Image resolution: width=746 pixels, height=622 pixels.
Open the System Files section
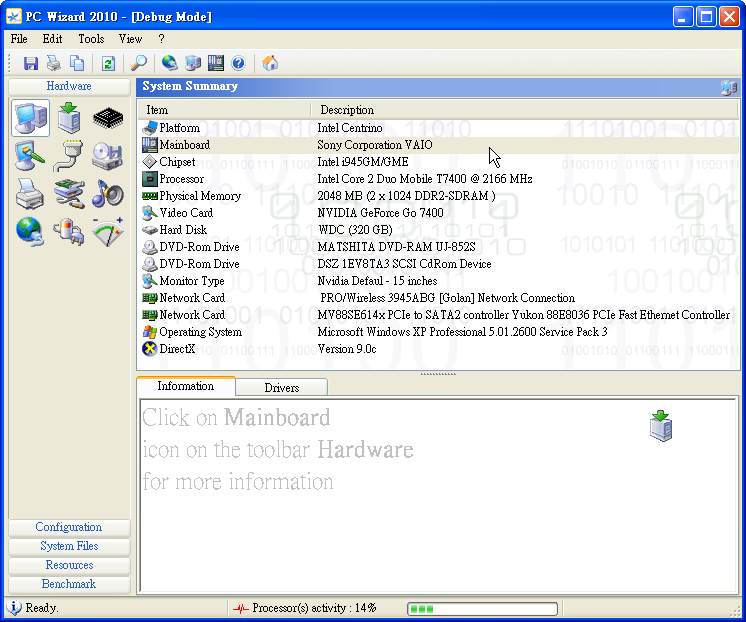click(69, 546)
